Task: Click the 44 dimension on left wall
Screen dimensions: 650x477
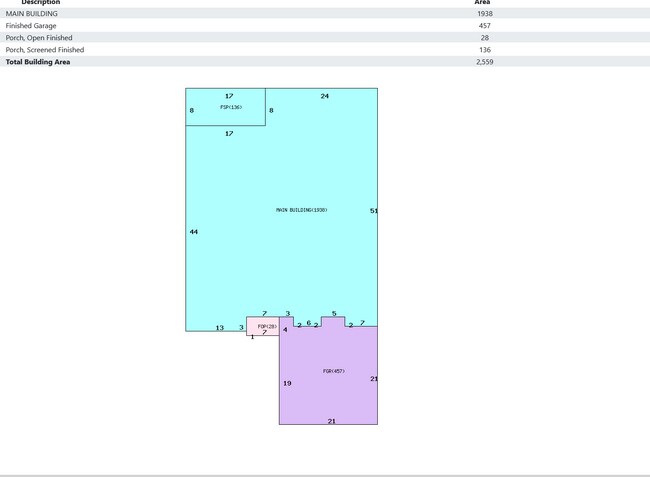Action: [194, 232]
